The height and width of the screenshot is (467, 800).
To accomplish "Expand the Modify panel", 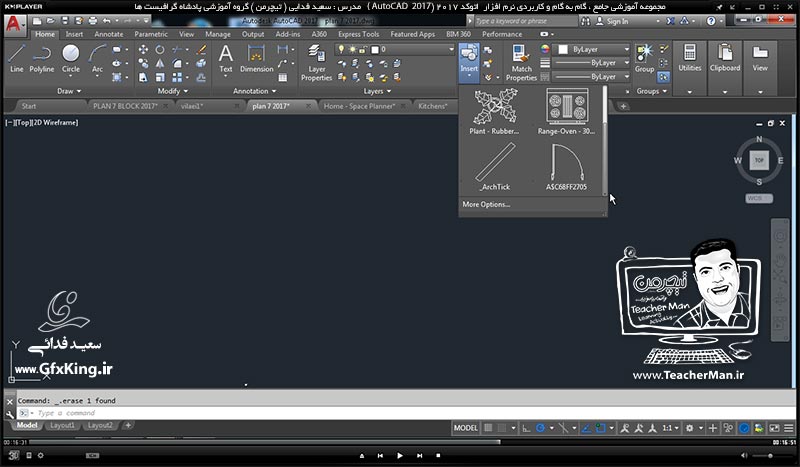I will click(x=172, y=91).
